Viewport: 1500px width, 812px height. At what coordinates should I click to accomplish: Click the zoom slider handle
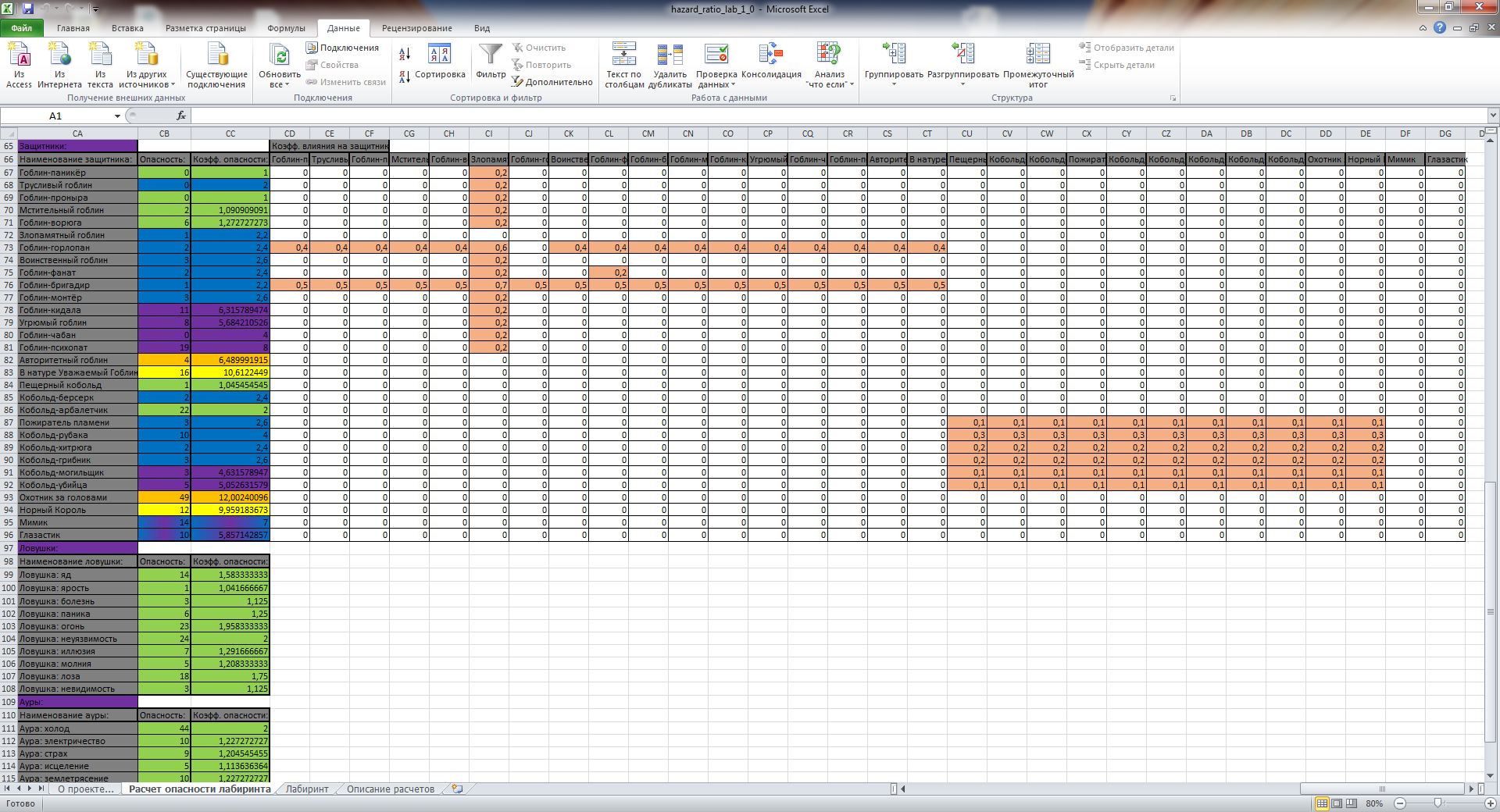point(1438,803)
